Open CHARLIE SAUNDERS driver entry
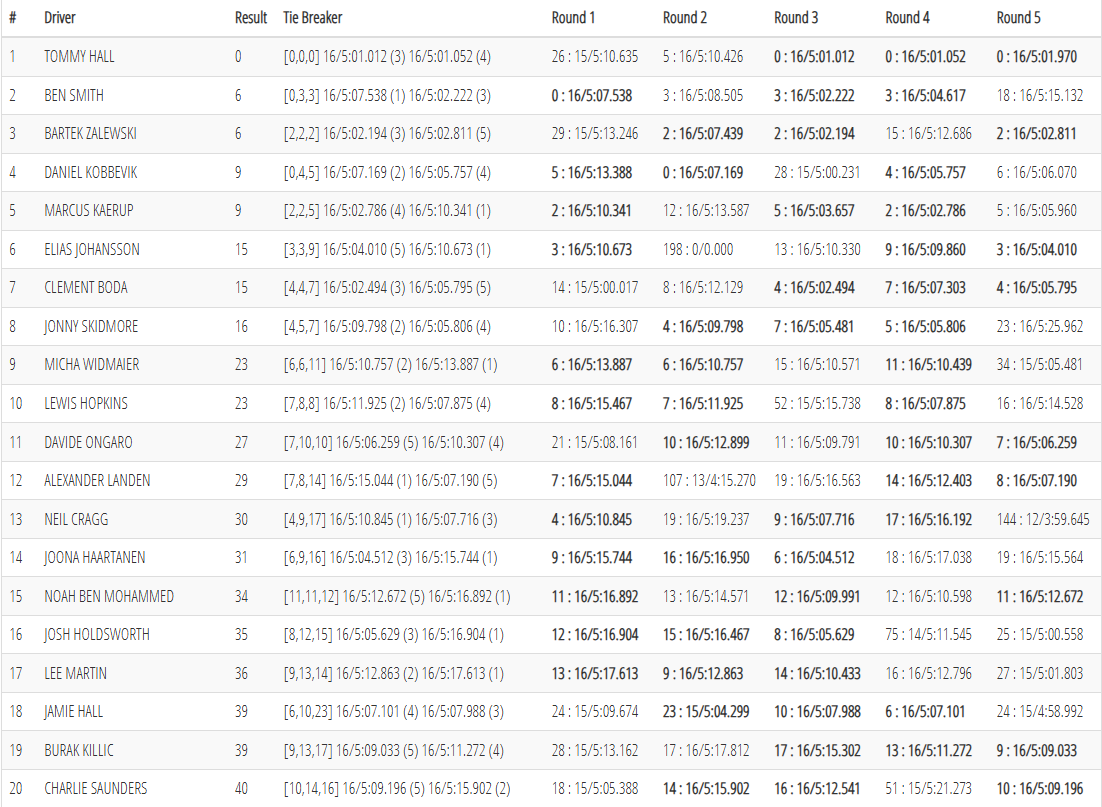Screen dimensions: 1102x807 coord(96,789)
